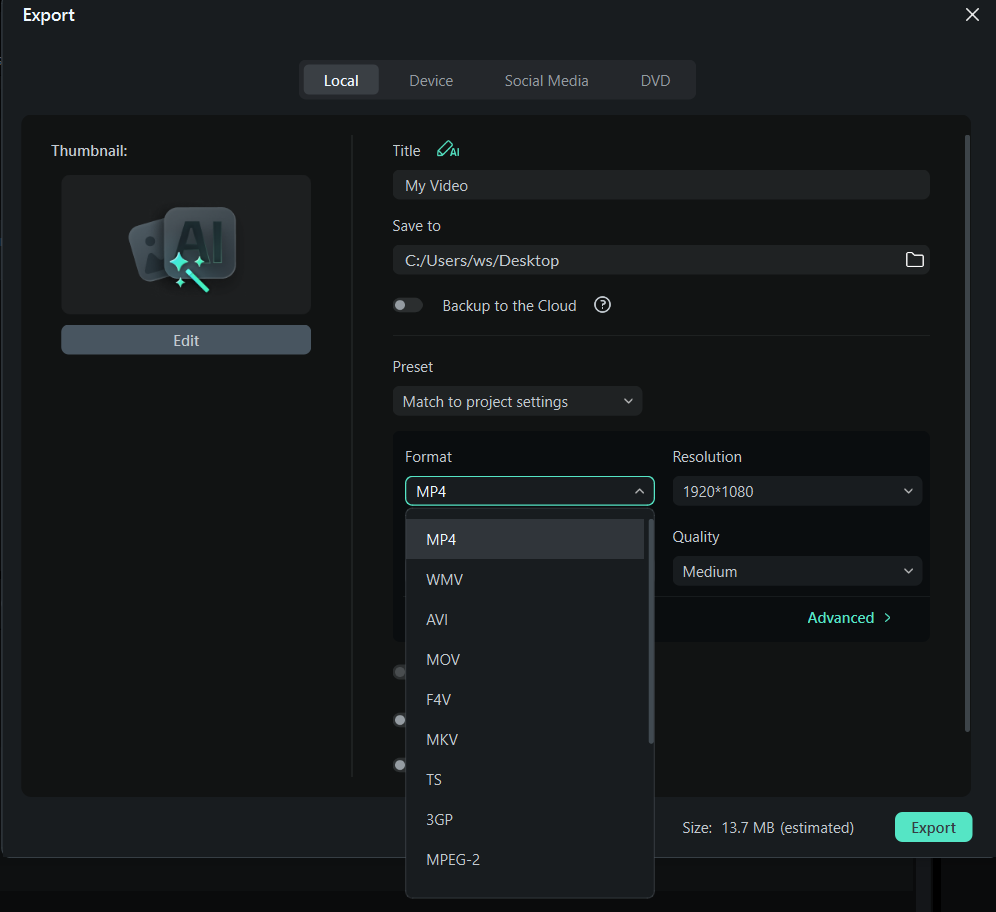Select 3GP format option
The height and width of the screenshot is (912, 996).
point(525,819)
